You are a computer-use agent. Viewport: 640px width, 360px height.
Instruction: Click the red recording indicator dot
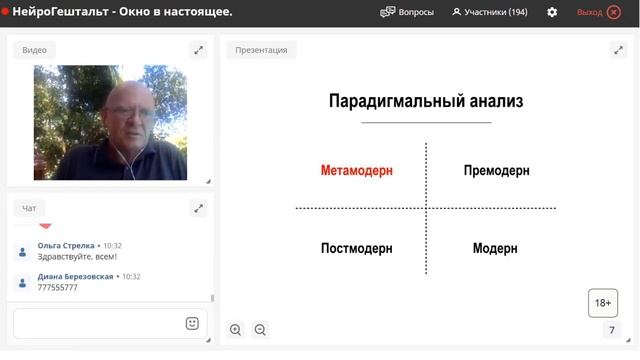tap(4, 11)
